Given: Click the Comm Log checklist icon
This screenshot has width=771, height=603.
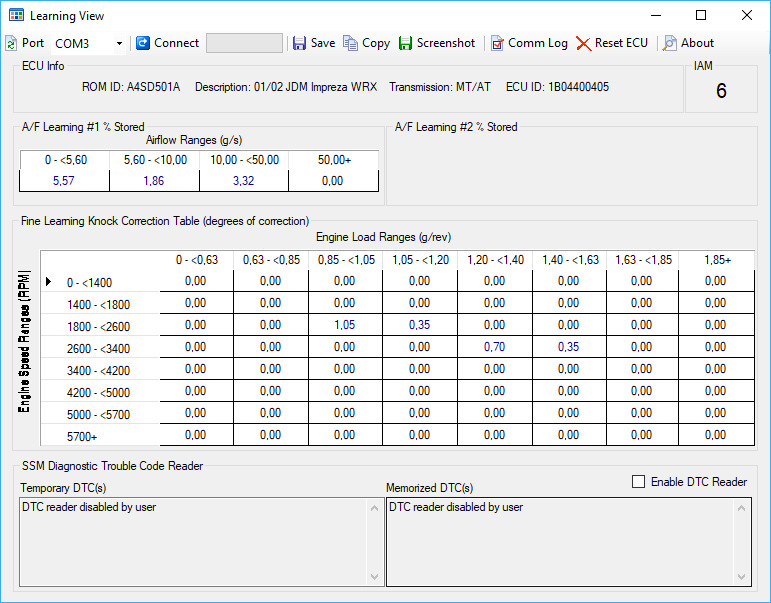Looking at the screenshot, I should 497,43.
